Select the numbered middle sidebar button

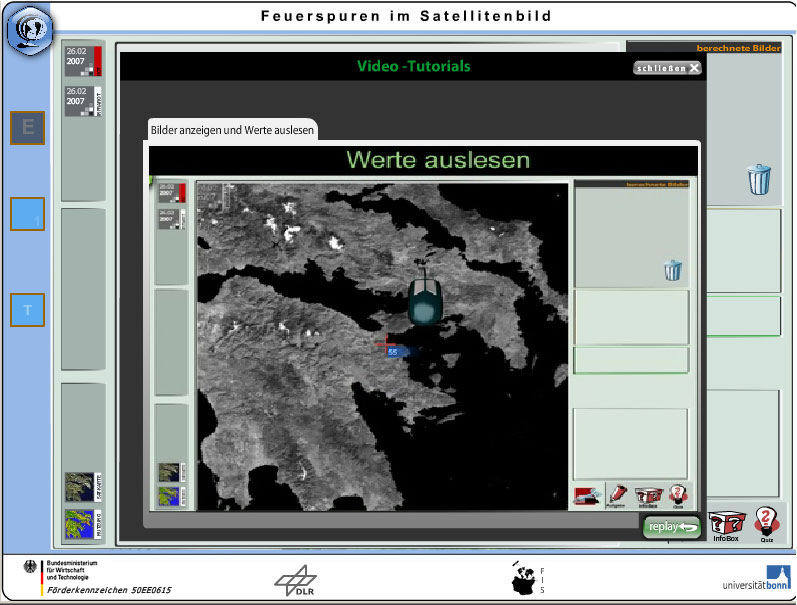tap(27, 214)
